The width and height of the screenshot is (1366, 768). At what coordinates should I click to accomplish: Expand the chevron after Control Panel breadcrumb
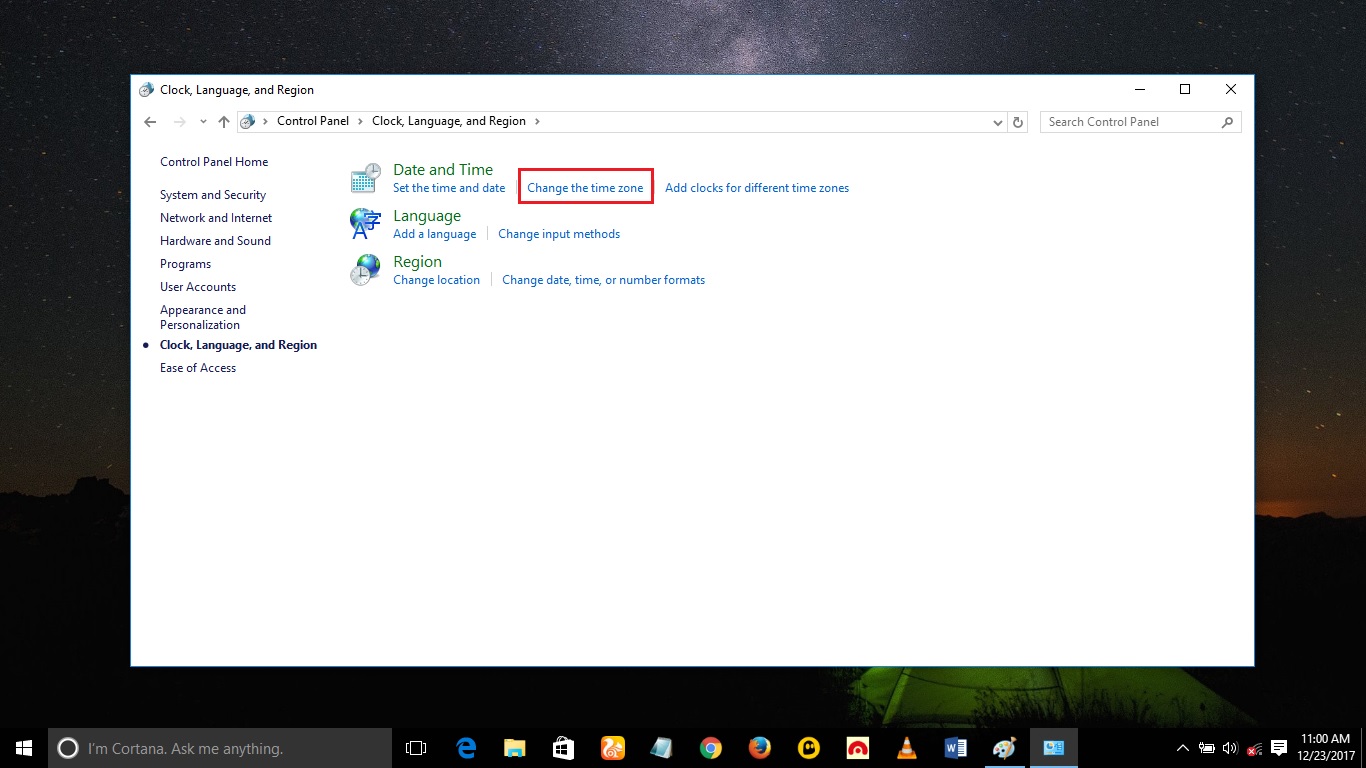(361, 122)
